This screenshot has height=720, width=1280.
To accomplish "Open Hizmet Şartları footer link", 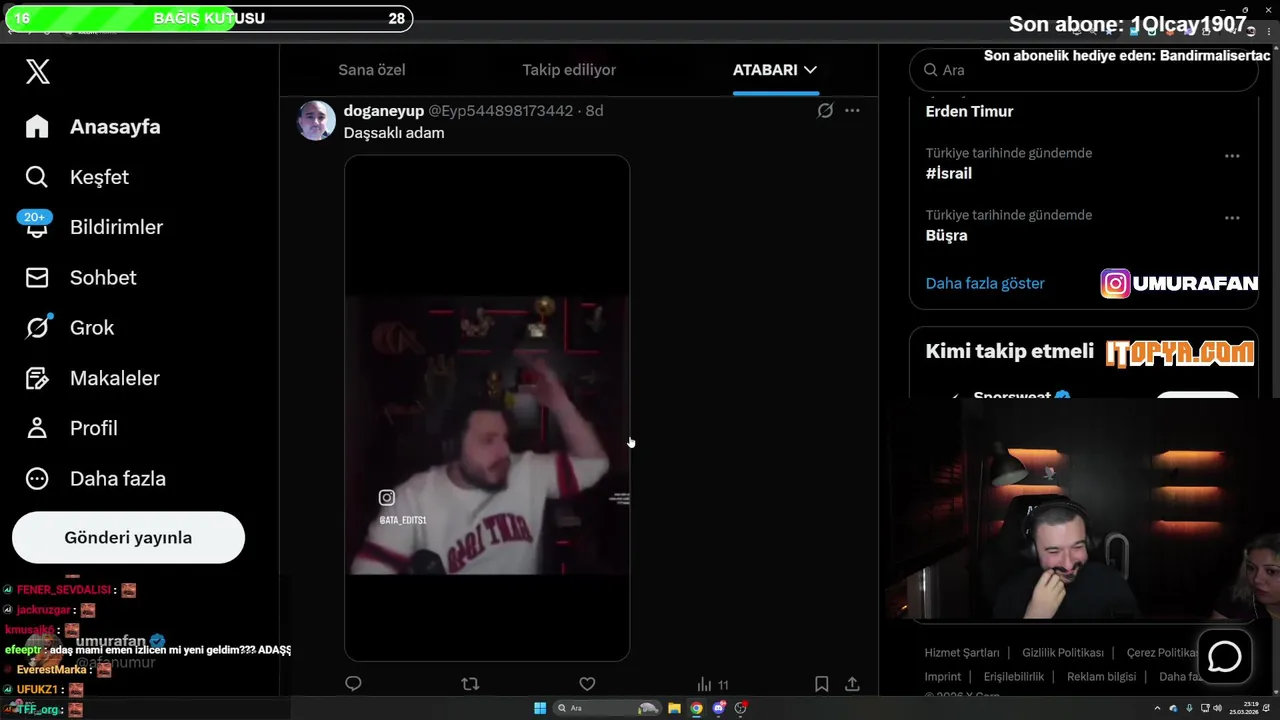I will (962, 653).
